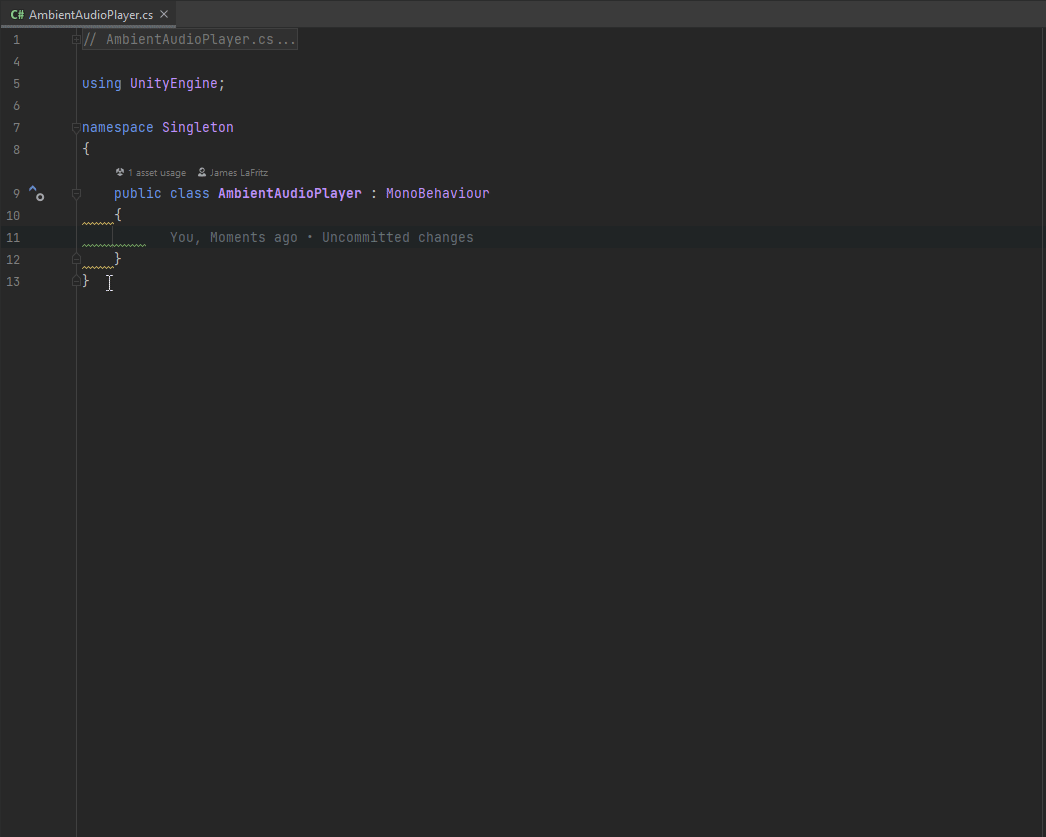This screenshot has height=837, width=1046.
Task: Click the 'AmbientAudioPlayer' class name
Action: coord(290,193)
